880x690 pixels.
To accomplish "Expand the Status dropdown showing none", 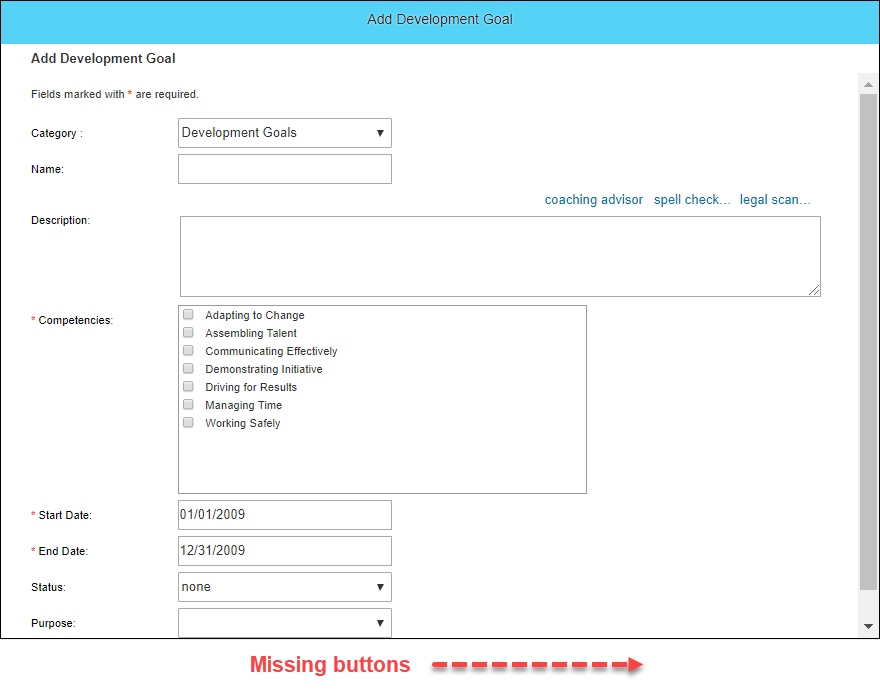I will click(x=285, y=587).
